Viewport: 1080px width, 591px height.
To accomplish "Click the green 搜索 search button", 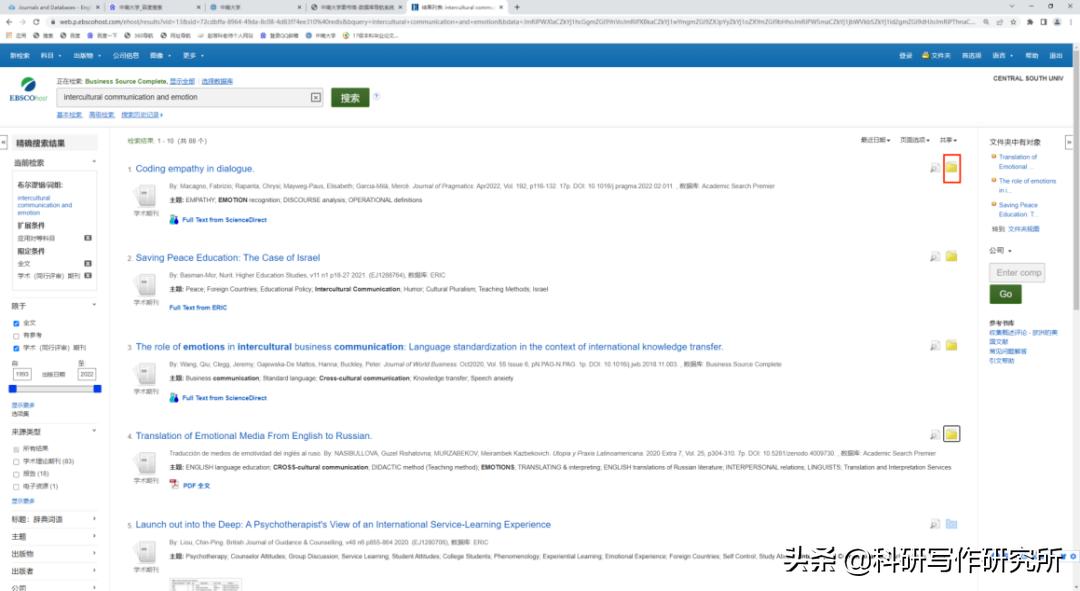I will pos(350,98).
